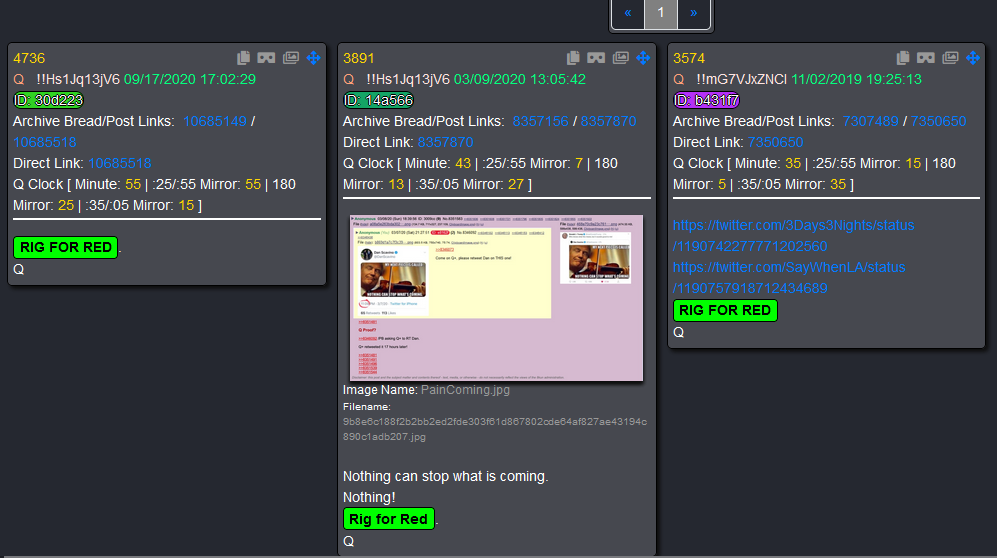Click the copy icon on post 4736
This screenshot has height=558, width=997.
coord(243,58)
